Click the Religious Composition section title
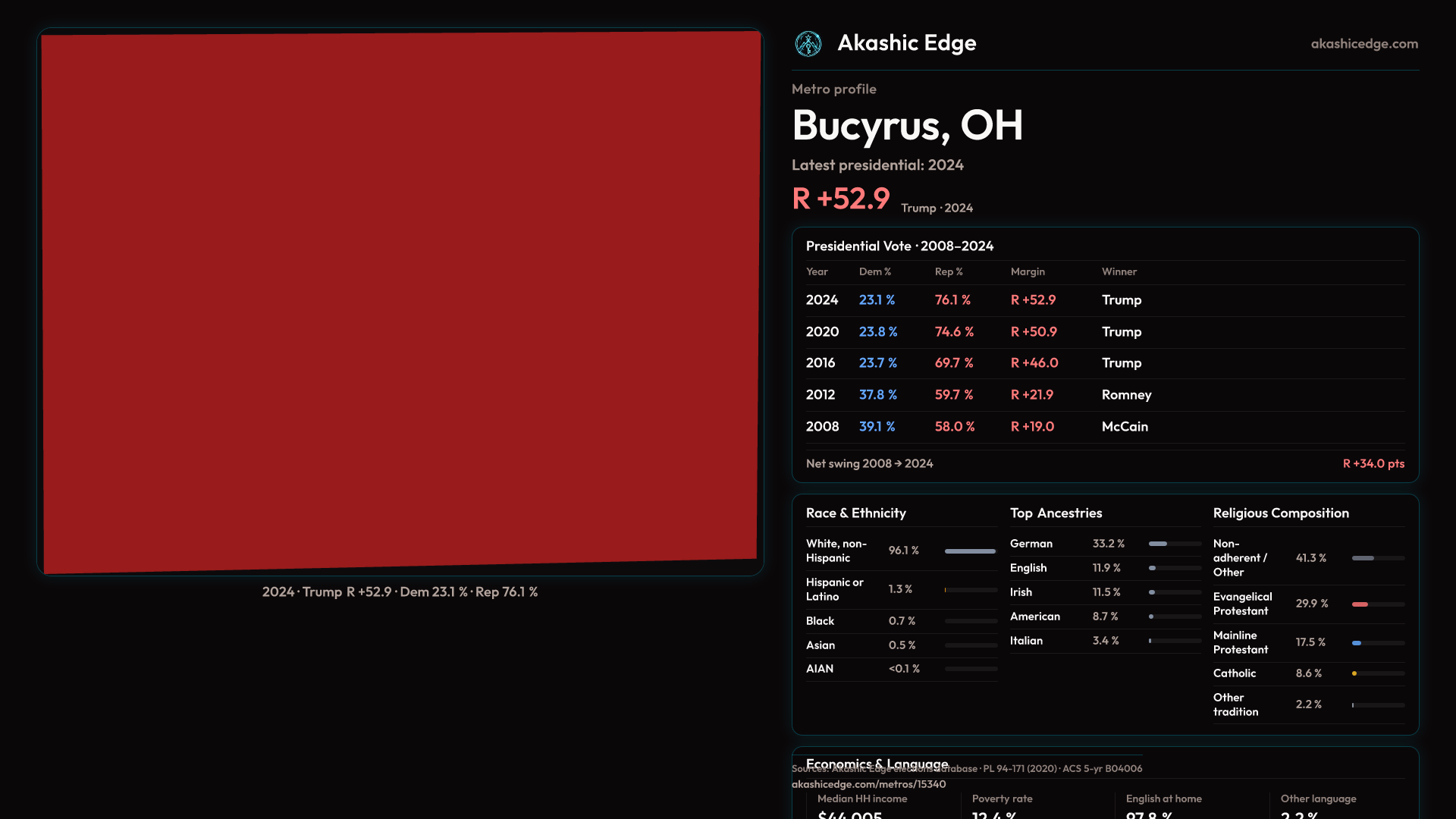1456x819 pixels. [1280, 513]
